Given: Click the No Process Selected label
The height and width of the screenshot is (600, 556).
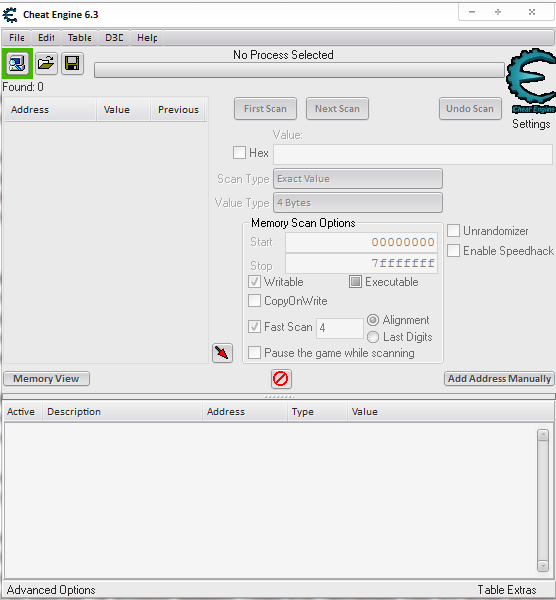Looking at the screenshot, I should (283, 55).
